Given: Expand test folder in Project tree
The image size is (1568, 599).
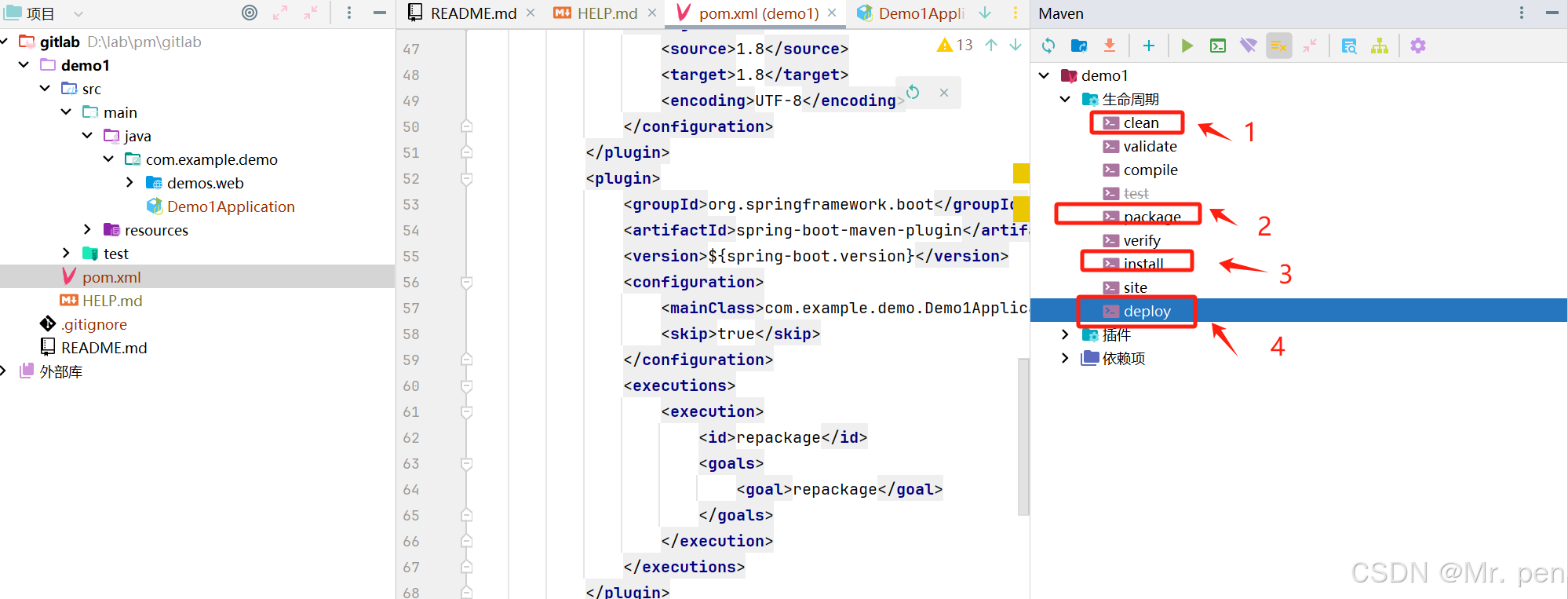Looking at the screenshot, I should [66, 253].
